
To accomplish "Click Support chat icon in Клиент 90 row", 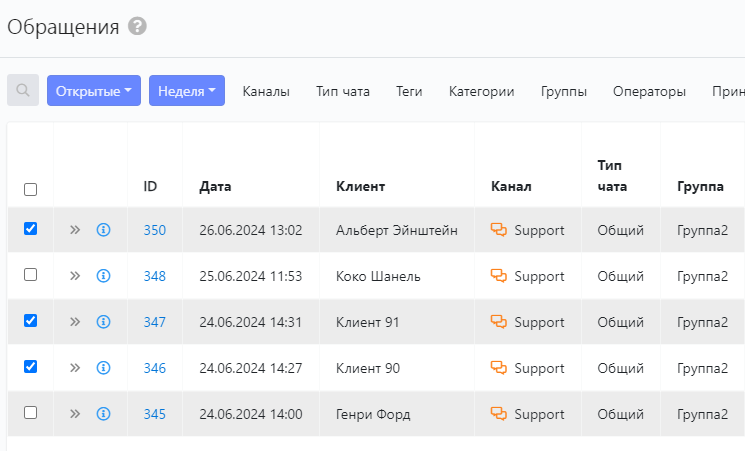I will [x=499, y=368].
